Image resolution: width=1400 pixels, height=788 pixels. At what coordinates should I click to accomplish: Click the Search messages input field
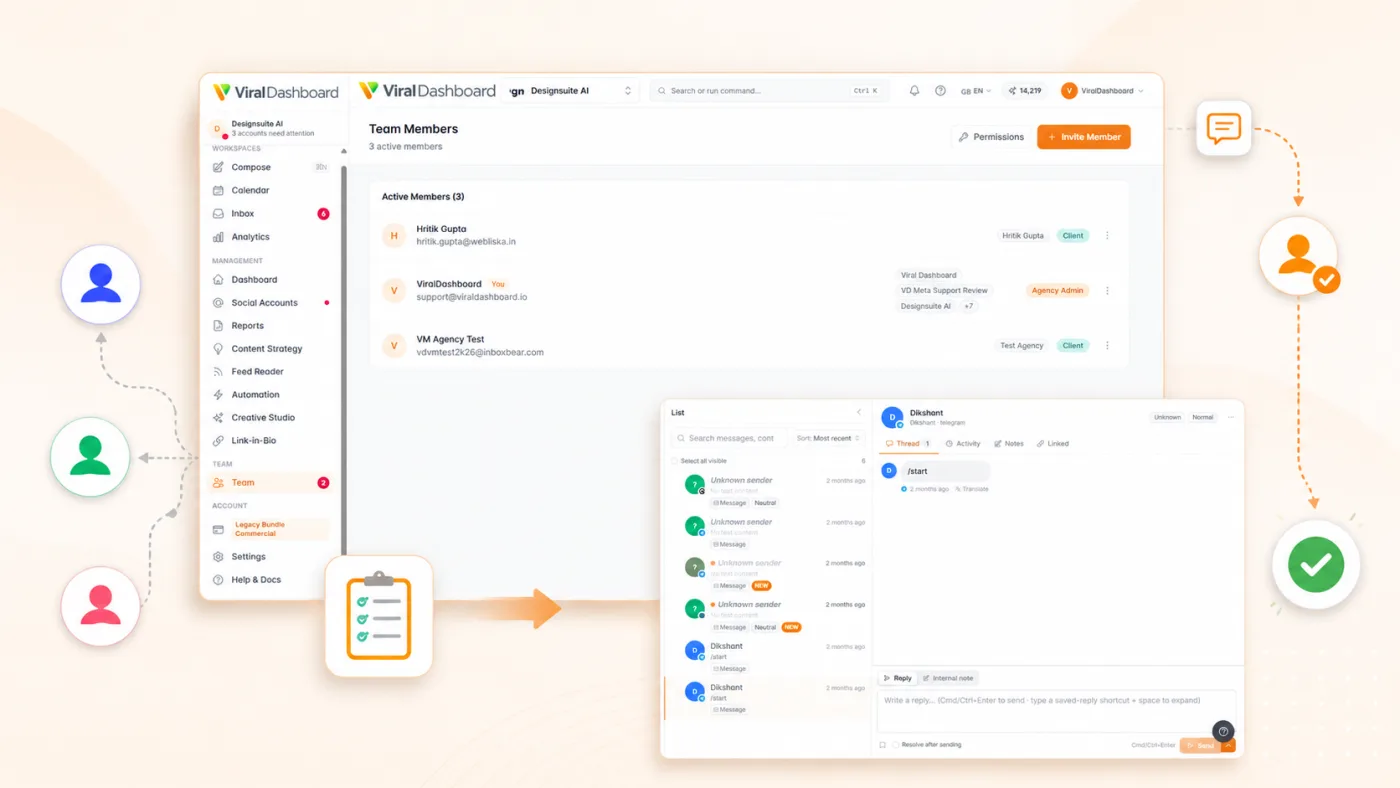pyautogui.click(x=727, y=438)
